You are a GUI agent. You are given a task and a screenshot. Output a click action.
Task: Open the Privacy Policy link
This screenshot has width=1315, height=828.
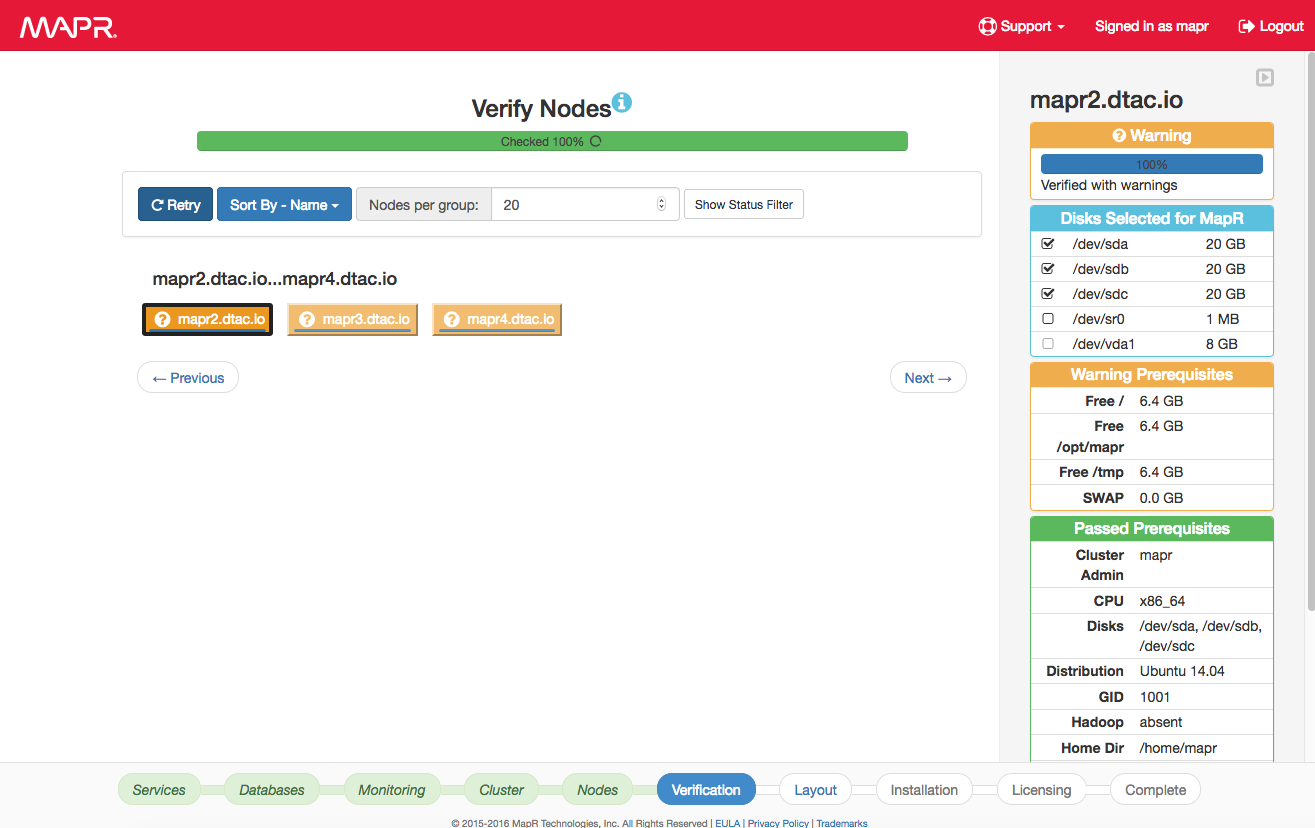[778, 823]
